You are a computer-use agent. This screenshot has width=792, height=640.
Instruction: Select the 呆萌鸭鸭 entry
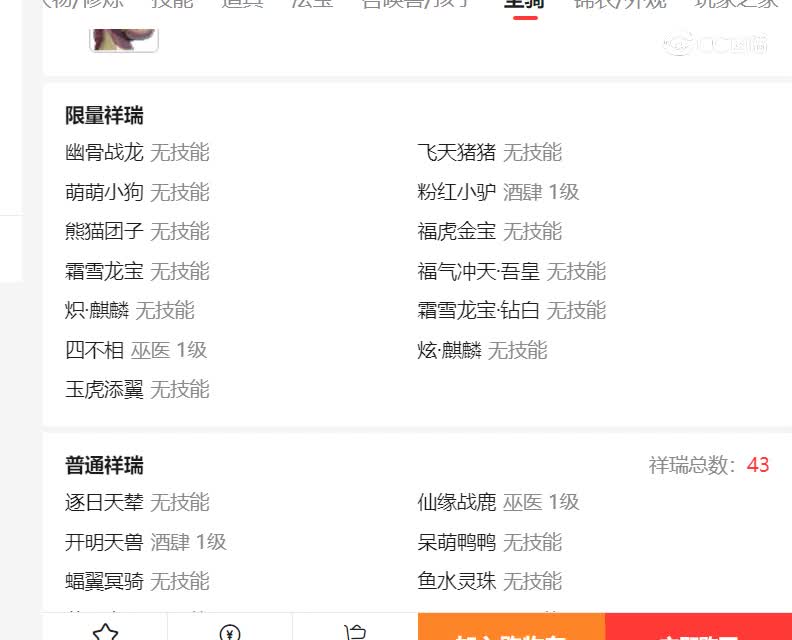tap(457, 542)
